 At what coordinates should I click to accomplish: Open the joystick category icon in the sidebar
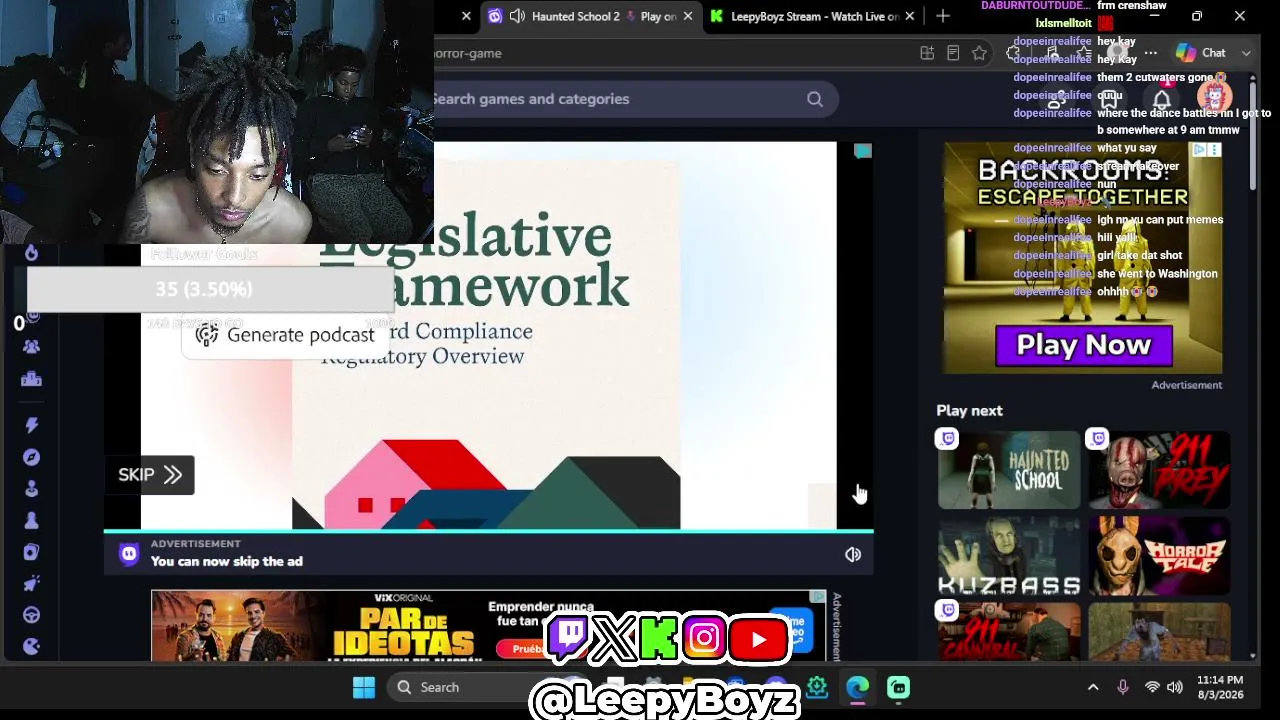coord(32,489)
